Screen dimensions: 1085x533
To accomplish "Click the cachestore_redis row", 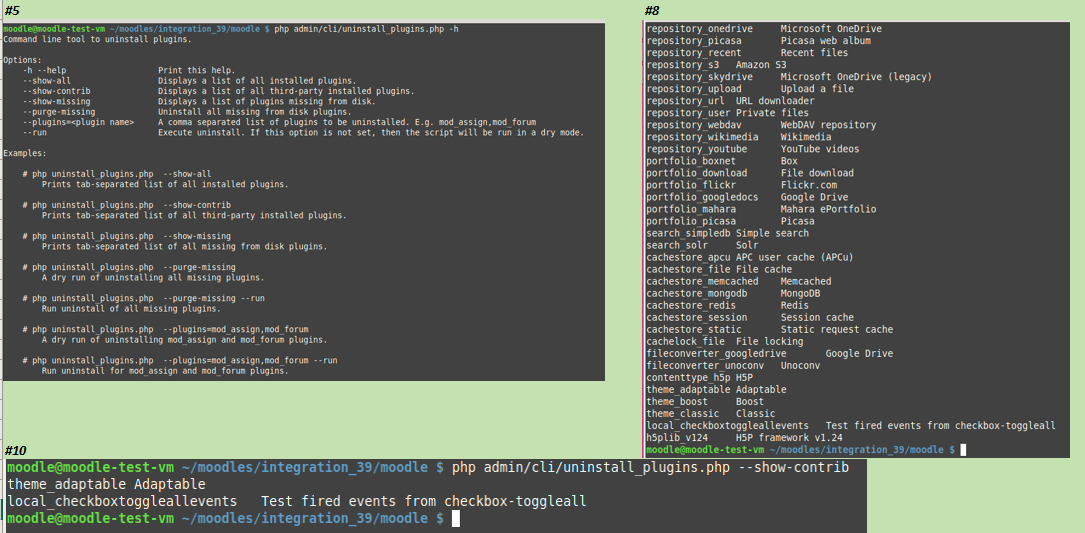I will [x=727, y=306].
